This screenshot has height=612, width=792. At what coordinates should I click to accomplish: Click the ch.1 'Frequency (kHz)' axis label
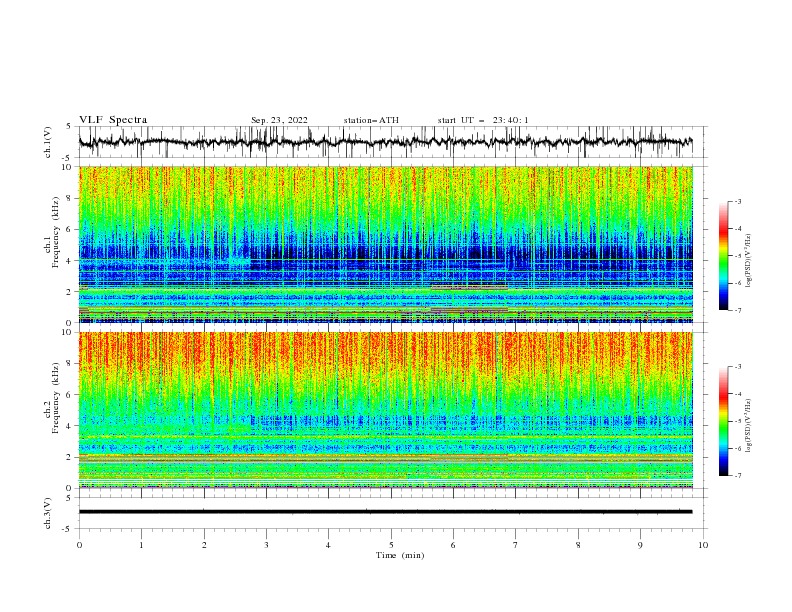click(56, 232)
